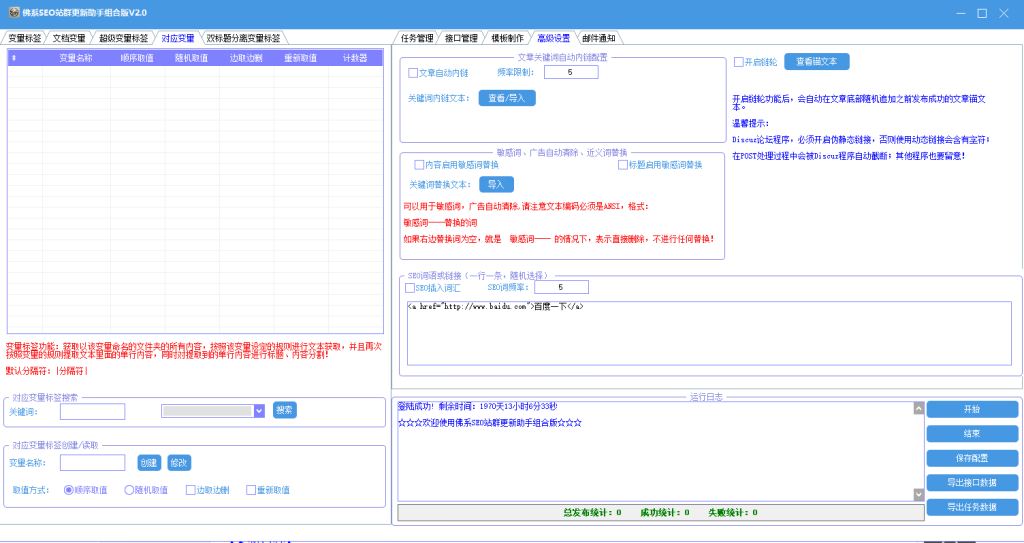Click the 温馨提示 text
Image resolution: width=1024 pixels, height=543 pixels.
coord(750,123)
